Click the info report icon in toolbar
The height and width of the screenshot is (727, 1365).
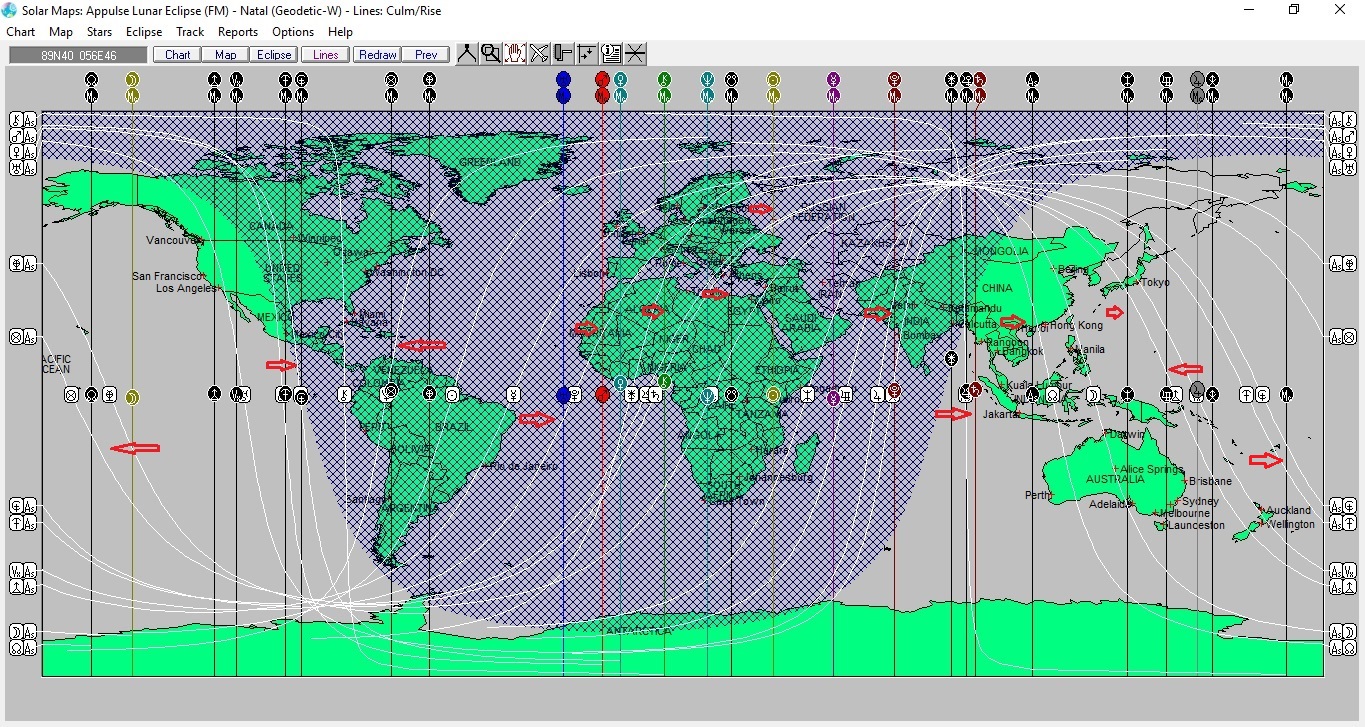coord(611,54)
